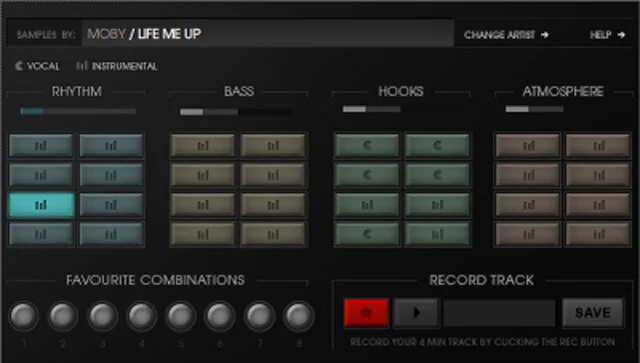Trigger Atmosphere pad in first row, left column
Image resolution: width=640 pixels, height=363 pixels.
[x=528, y=145]
